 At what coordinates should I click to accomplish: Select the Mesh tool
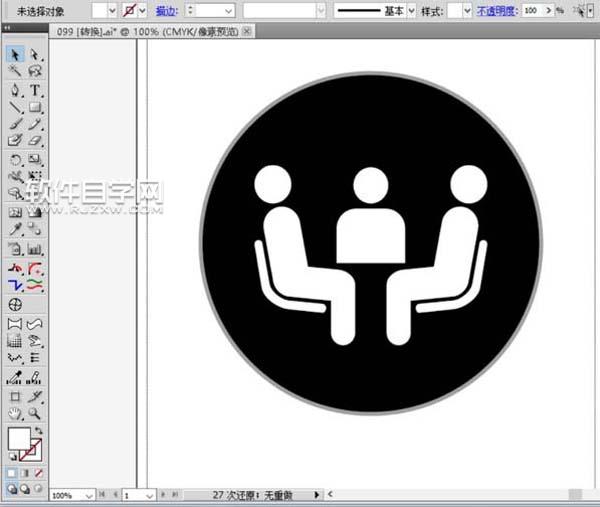[15, 212]
